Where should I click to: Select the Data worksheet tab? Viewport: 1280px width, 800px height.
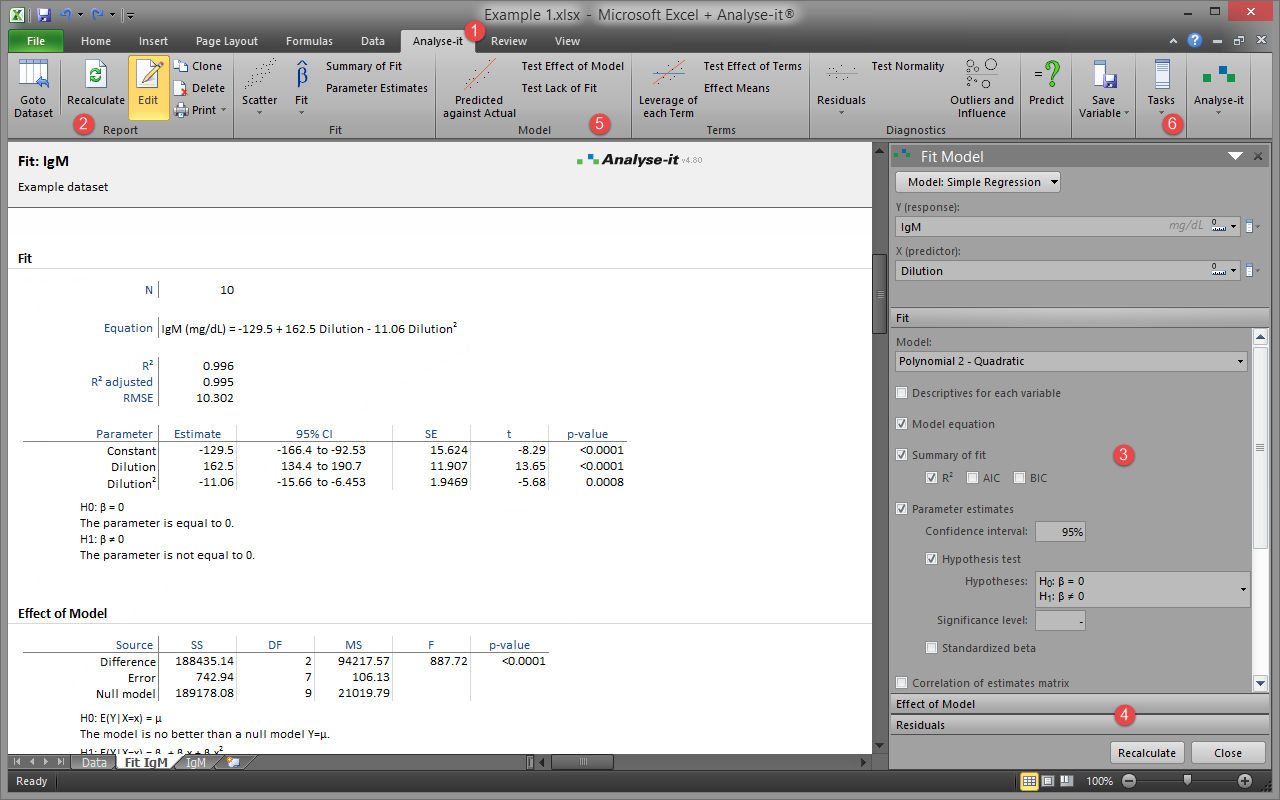pyautogui.click(x=94, y=762)
